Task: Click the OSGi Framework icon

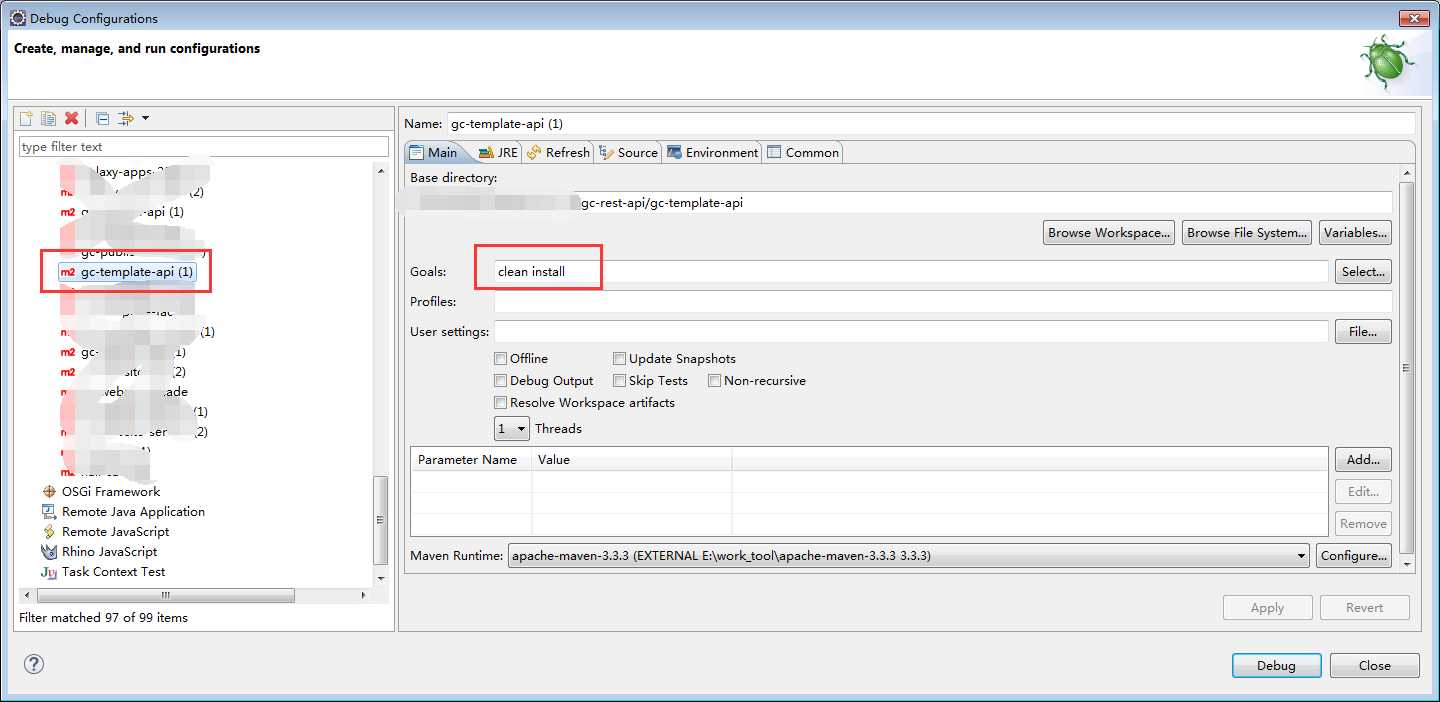Action: pyautogui.click(x=49, y=491)
